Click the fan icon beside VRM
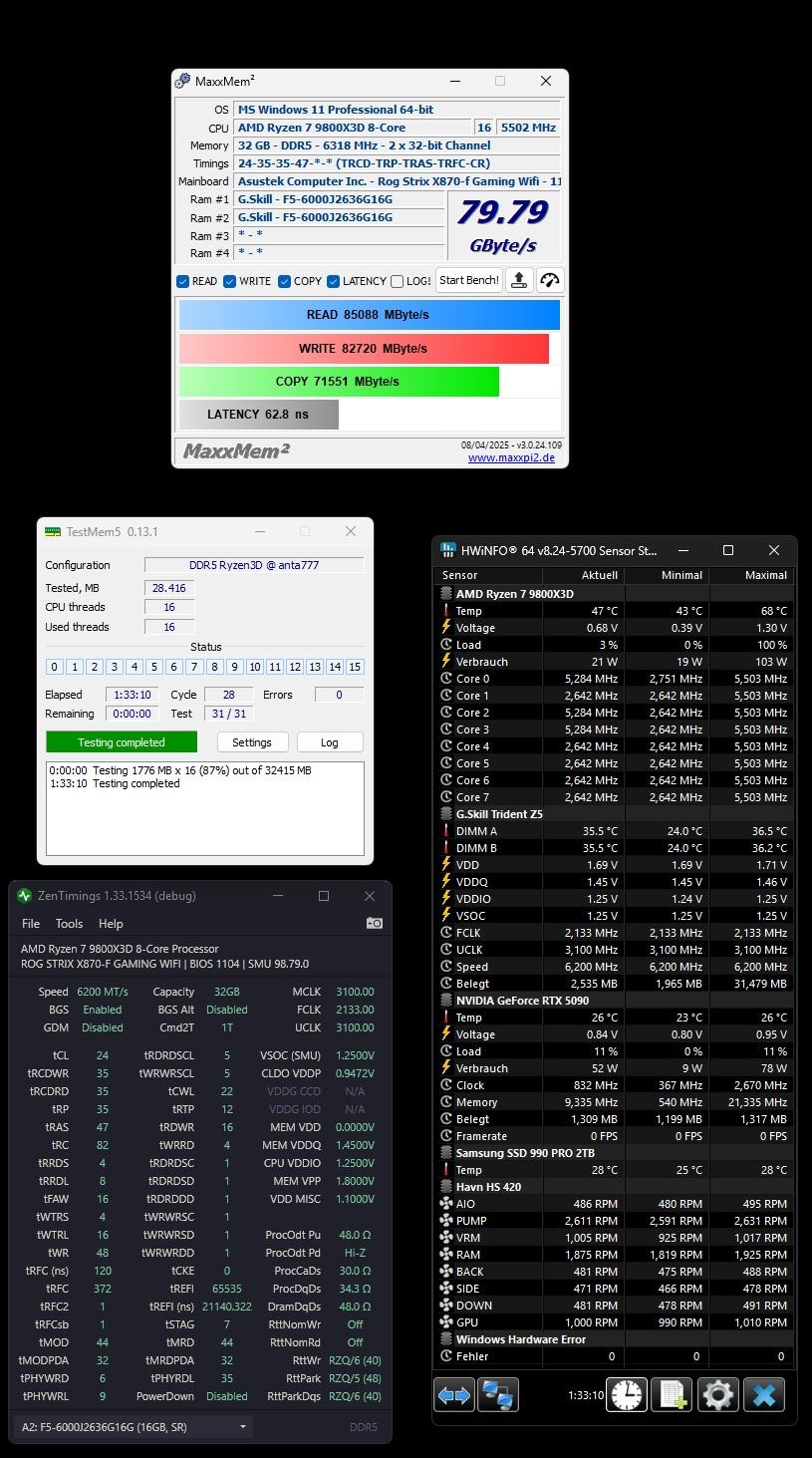 coord(446,1238)
